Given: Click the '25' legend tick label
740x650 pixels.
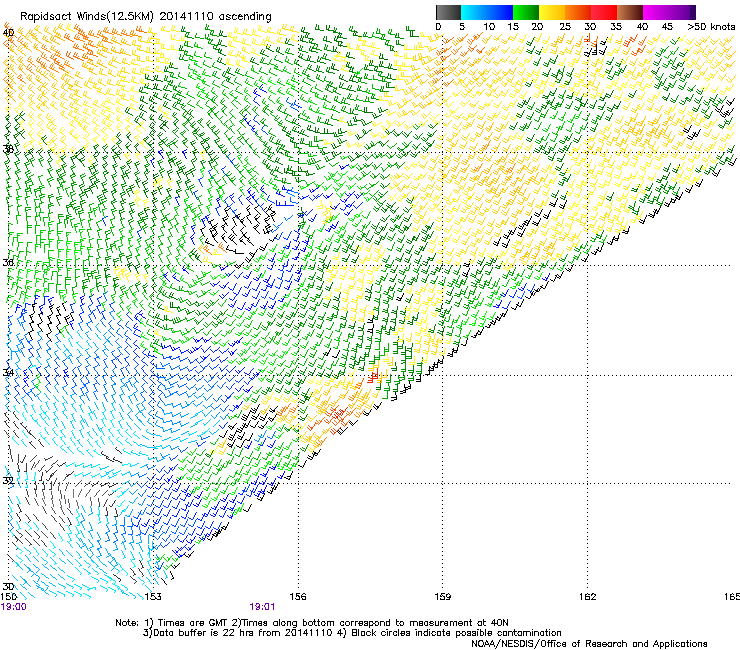Looking at the screenshot, I should click(565, 27).
